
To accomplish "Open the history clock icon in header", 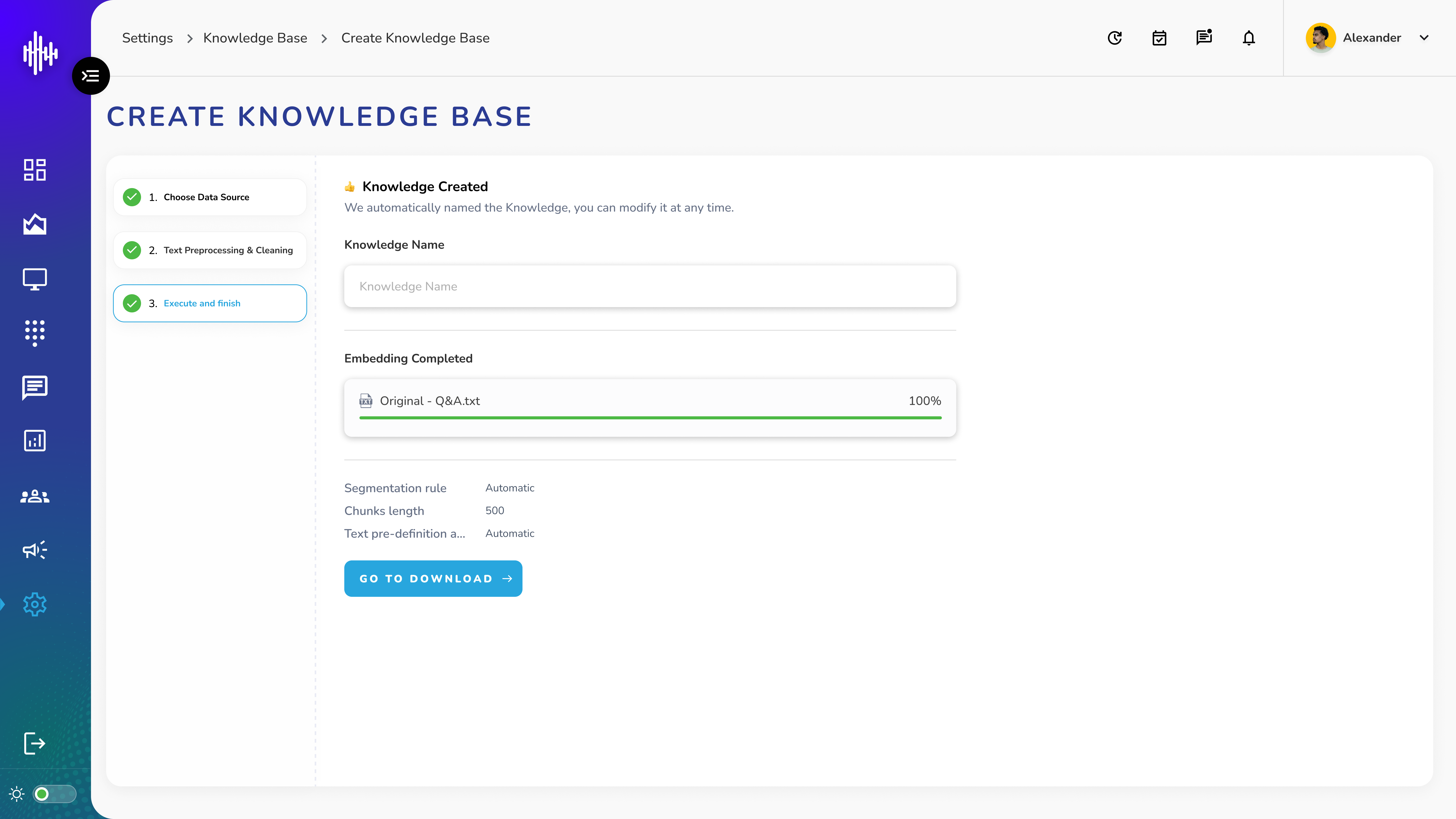I will pos(1114,38).
